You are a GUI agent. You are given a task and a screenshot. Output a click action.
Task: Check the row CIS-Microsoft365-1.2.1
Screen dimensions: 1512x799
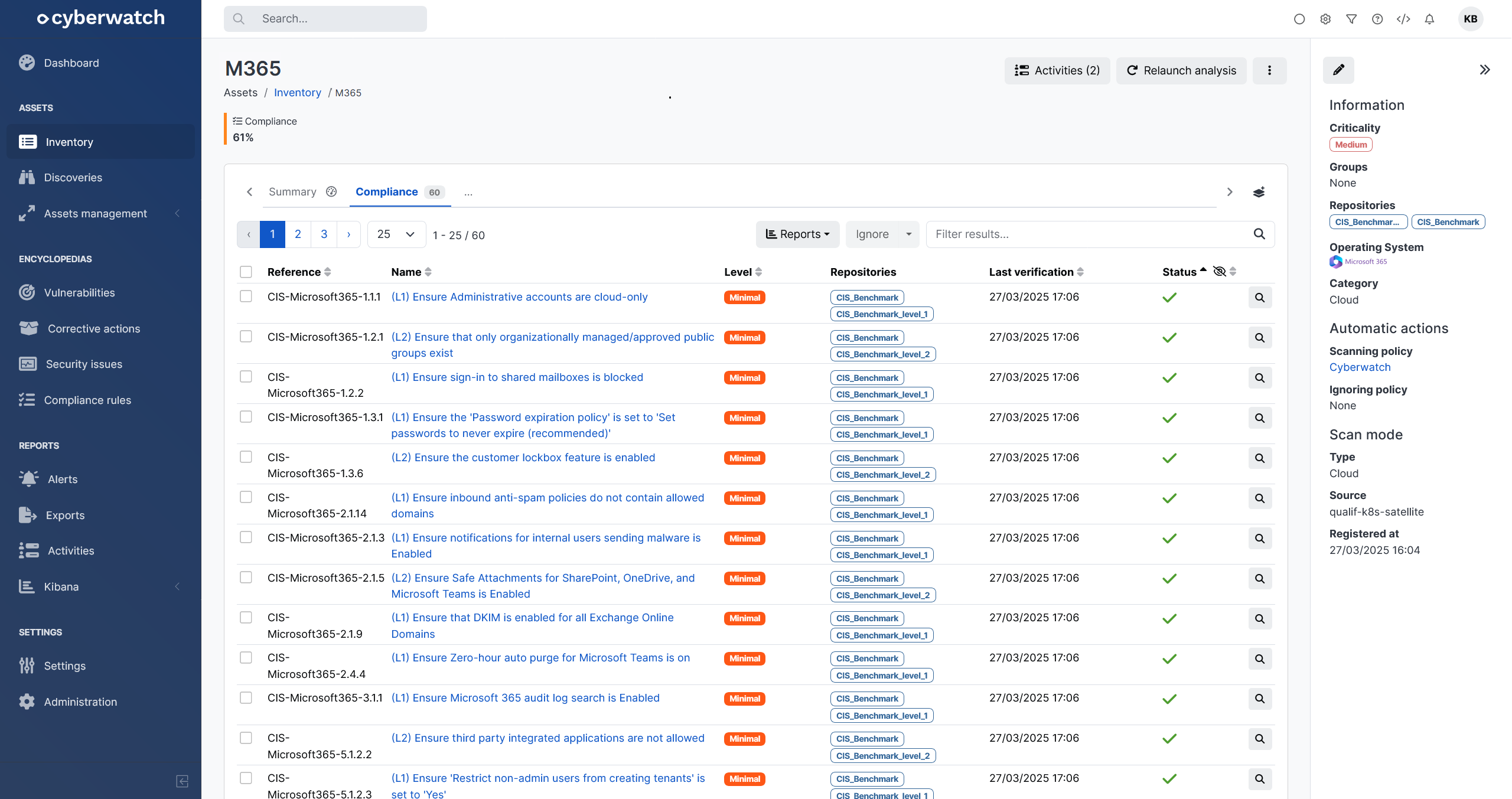tap(246, 336)
